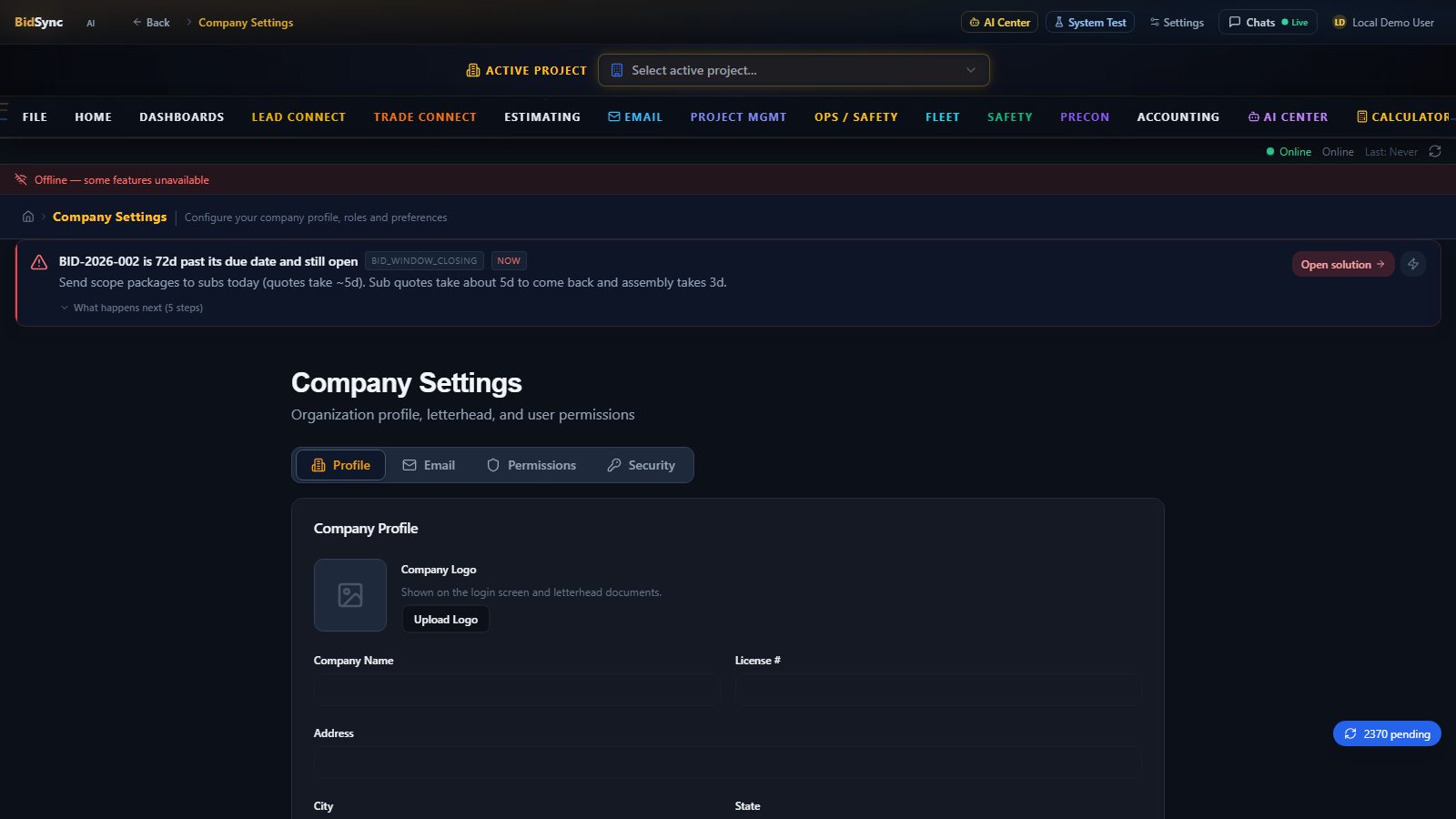Click the sync refresh icon beside Last: Never
1456x819 pixels.
point(1435,151)
